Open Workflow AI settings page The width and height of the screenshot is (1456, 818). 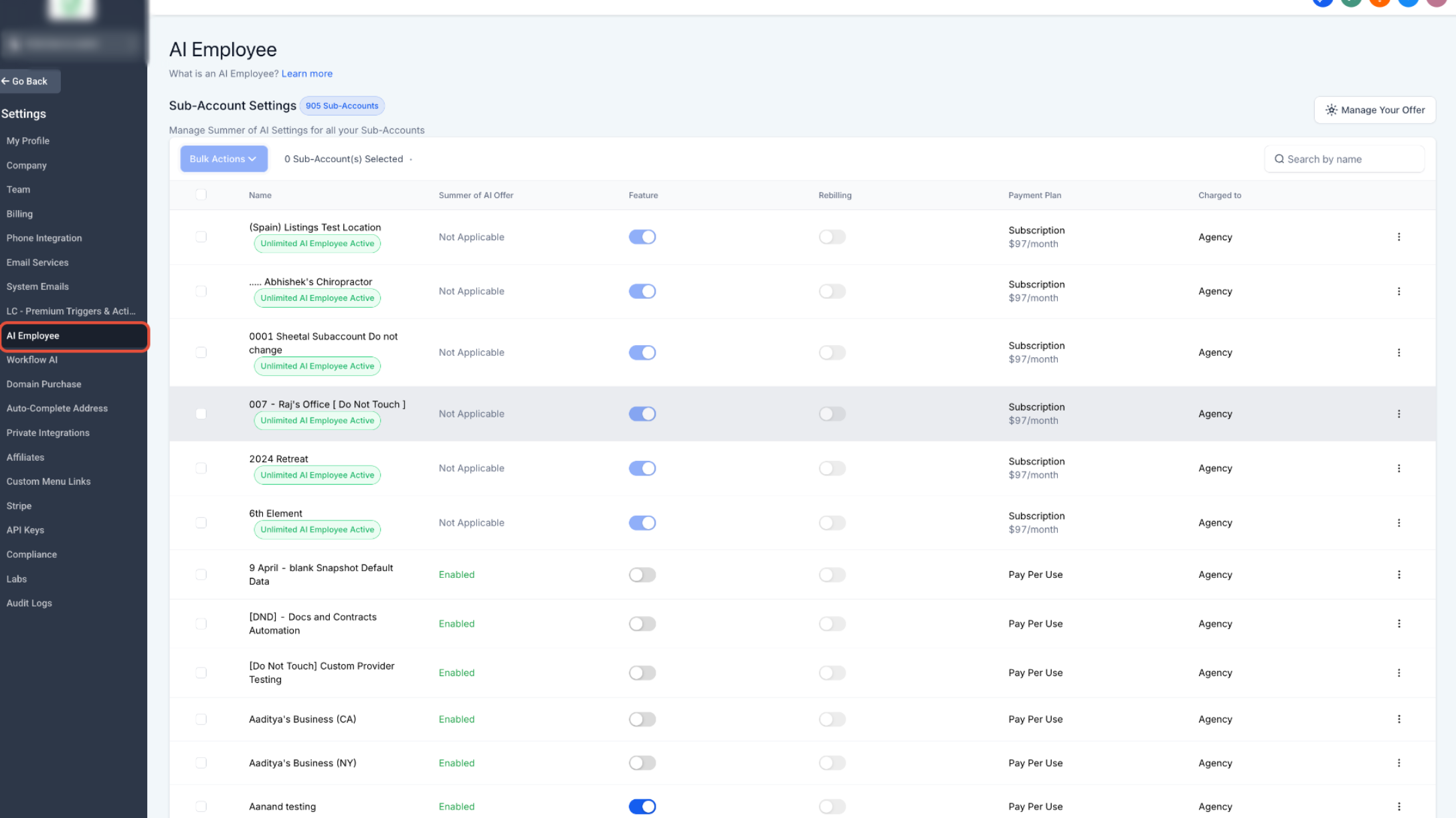pyautogui.click(x=32, y=360)
